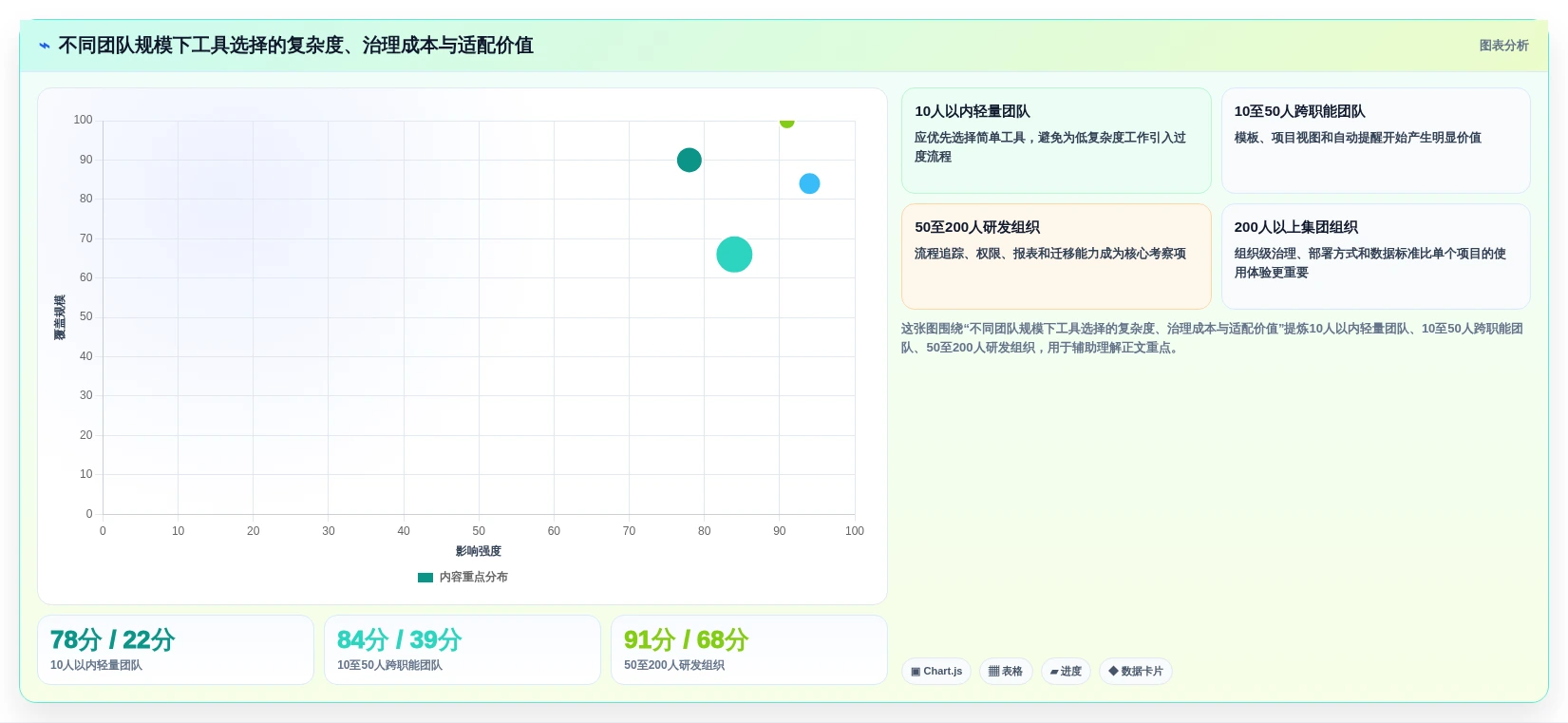The image size is (1568, 723).
Task: Click 50至200人研发组织 label under 91分 card
Action: pyautogui.click(x=674, y=665)
